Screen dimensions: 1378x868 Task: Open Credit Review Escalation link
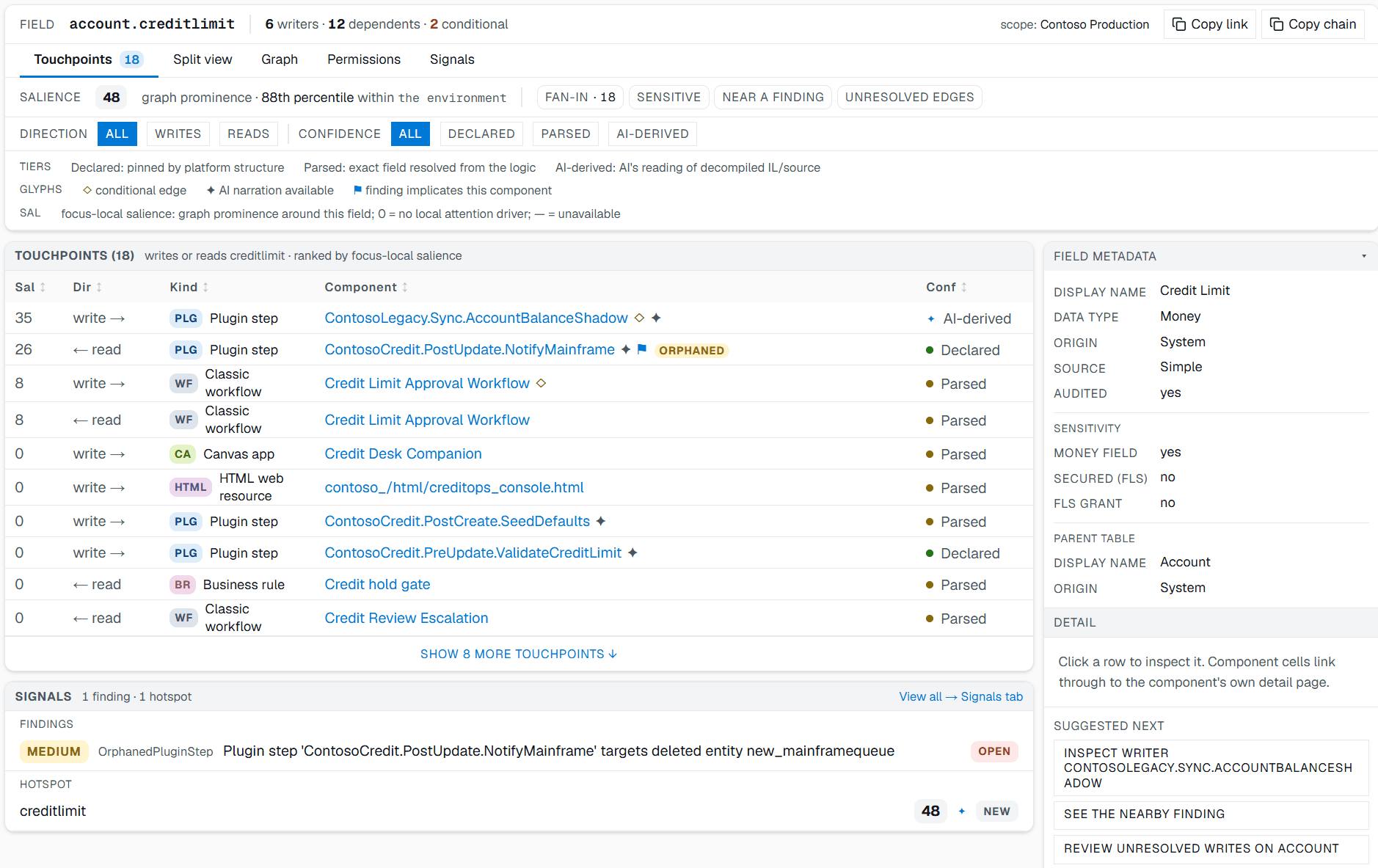[x=407, y=618]
